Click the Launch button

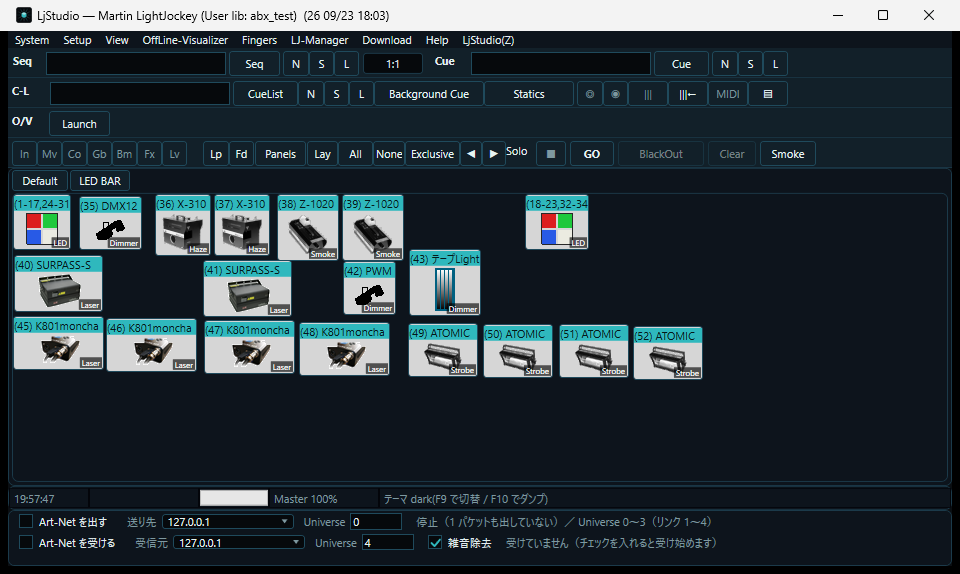click(x=79, y=124)
